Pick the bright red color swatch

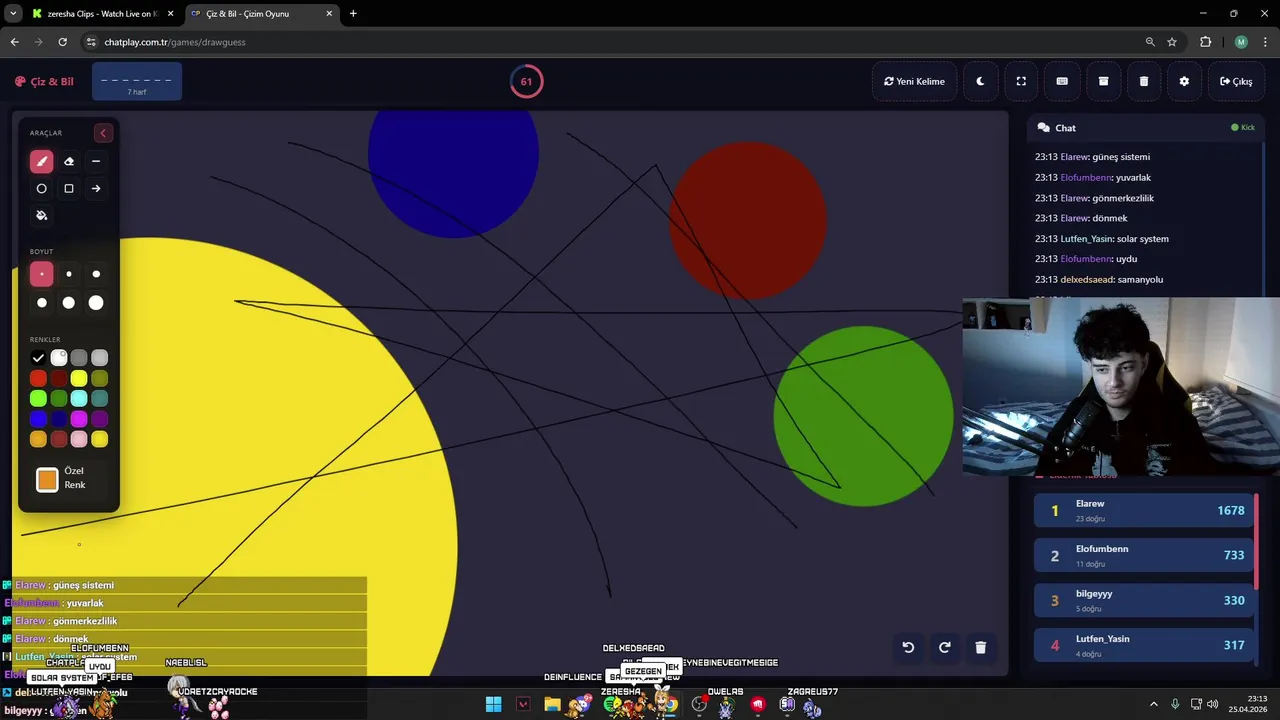(38, 378)
